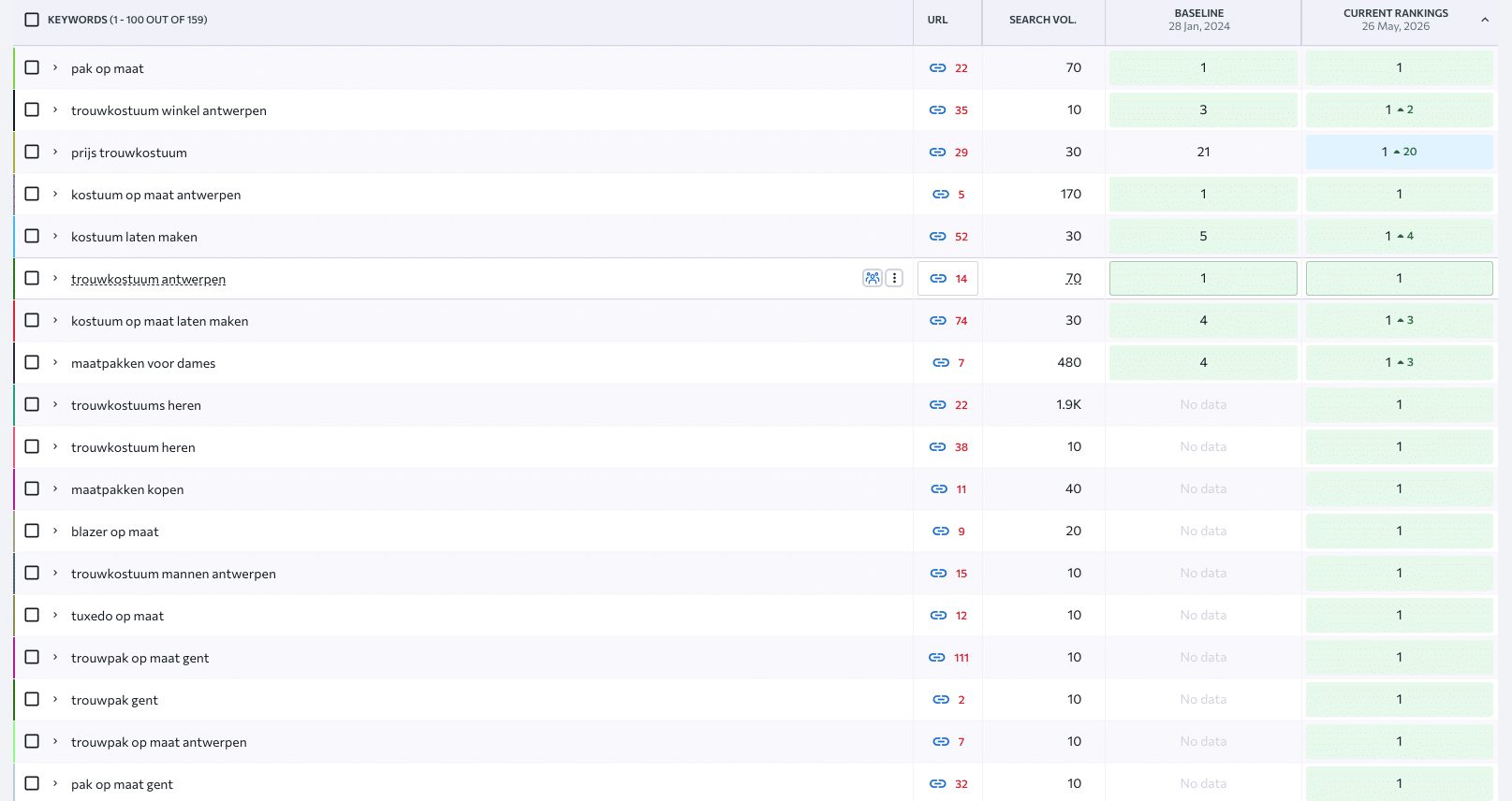1512x801 pixels.
Task: Check the trouwkostuum antwerpen checkbox
Action: 32,278
